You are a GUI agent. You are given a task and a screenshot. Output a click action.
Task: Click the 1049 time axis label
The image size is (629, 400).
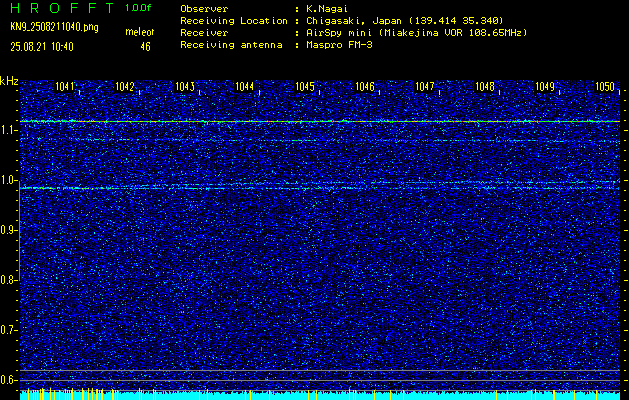(545, 86)
